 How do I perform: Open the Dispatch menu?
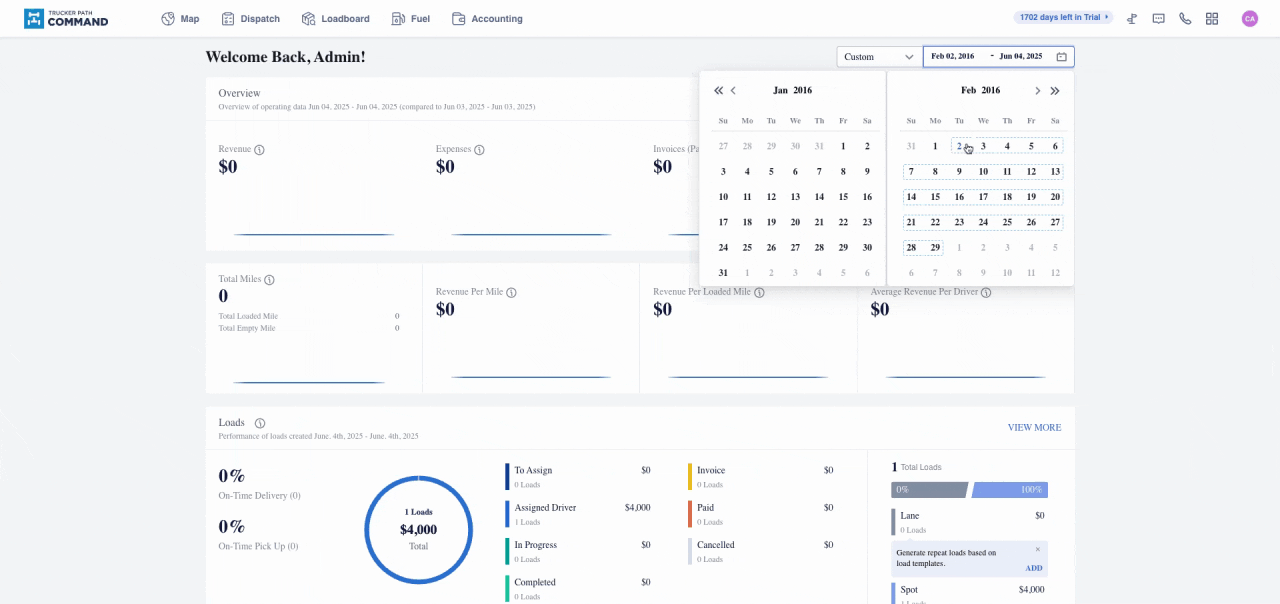250,19
